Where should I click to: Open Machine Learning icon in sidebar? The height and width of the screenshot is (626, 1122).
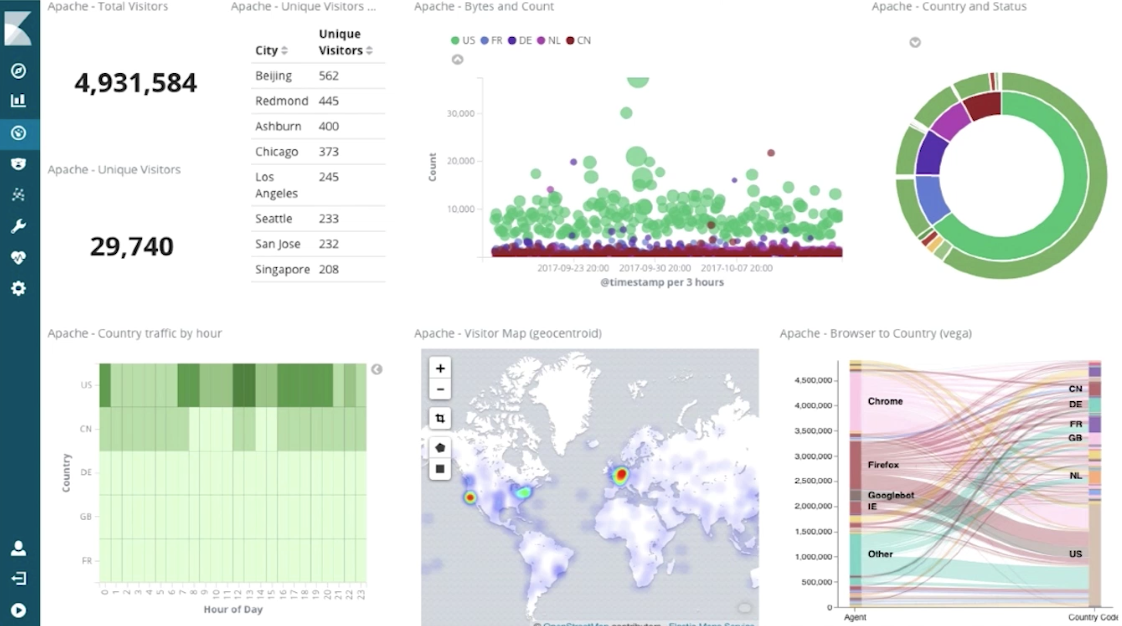pos(19,195)
